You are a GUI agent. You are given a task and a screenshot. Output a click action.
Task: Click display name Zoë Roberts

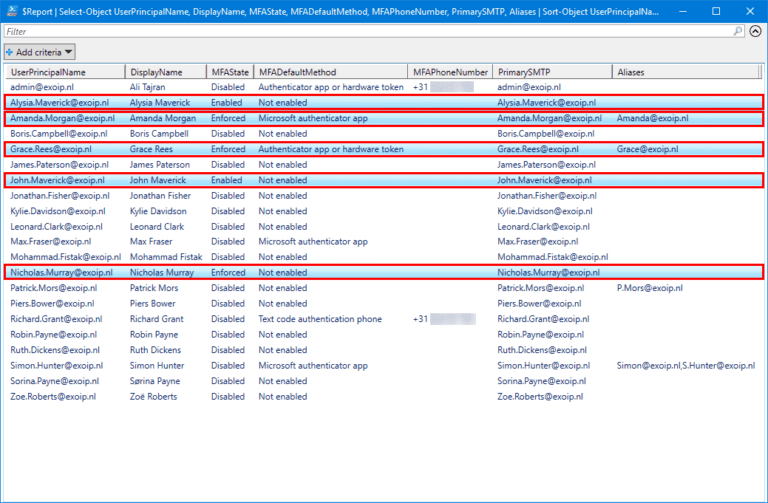click(153, 397)
